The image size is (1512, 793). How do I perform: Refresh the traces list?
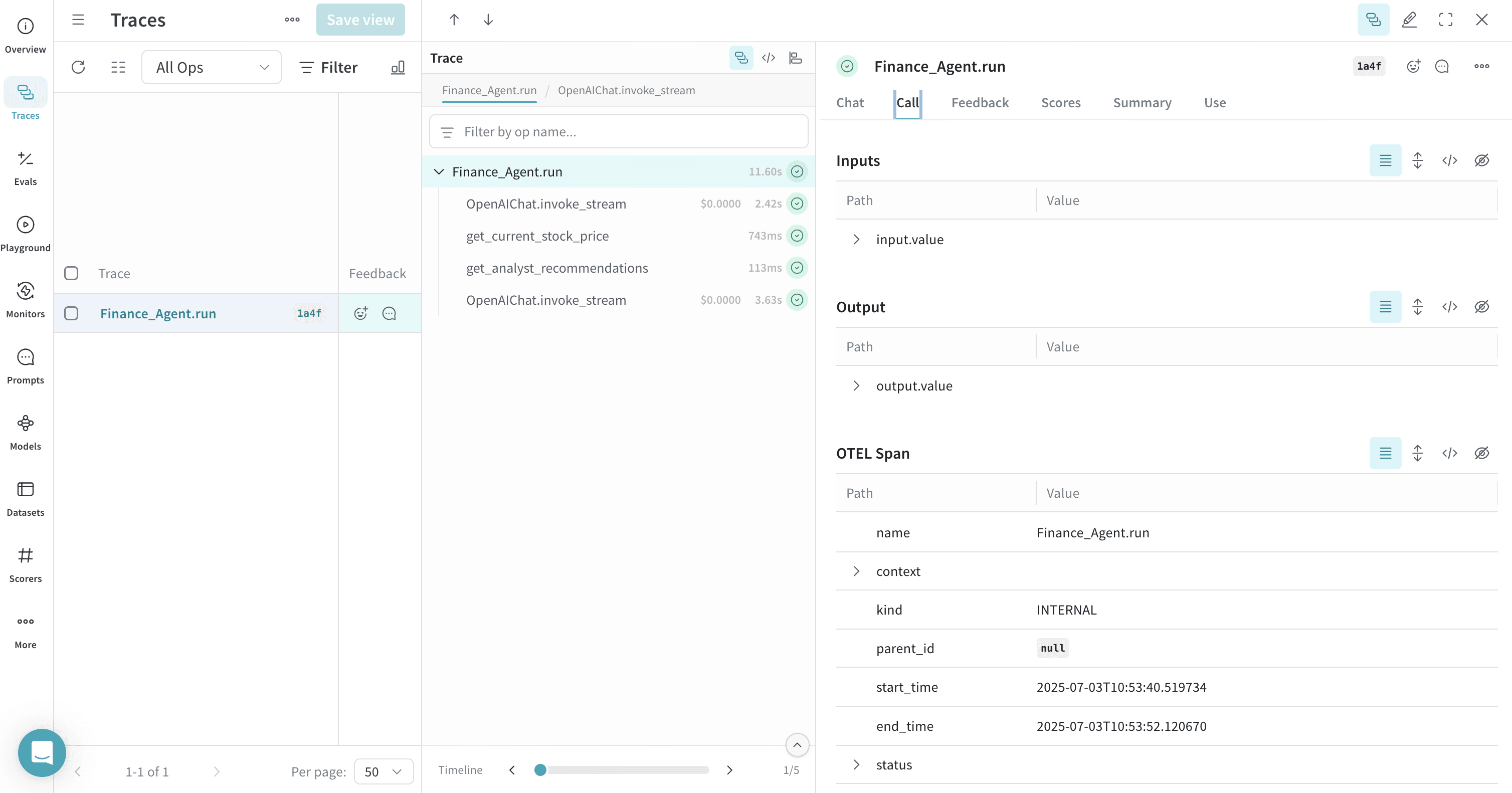[78, 67]
